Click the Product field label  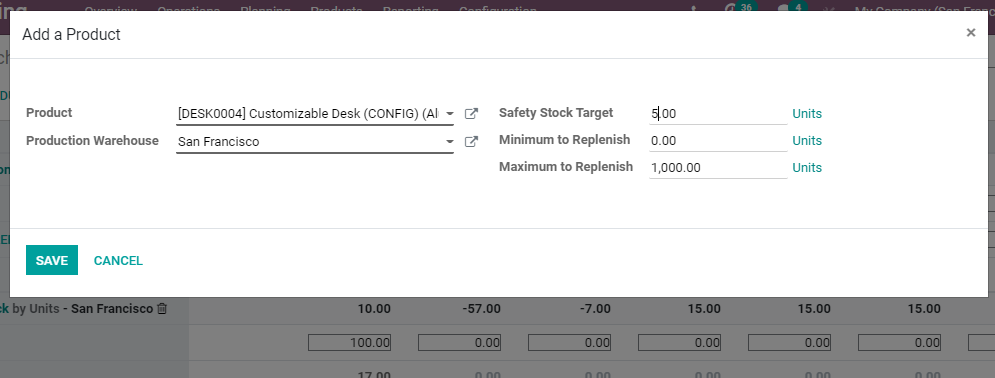49,113
